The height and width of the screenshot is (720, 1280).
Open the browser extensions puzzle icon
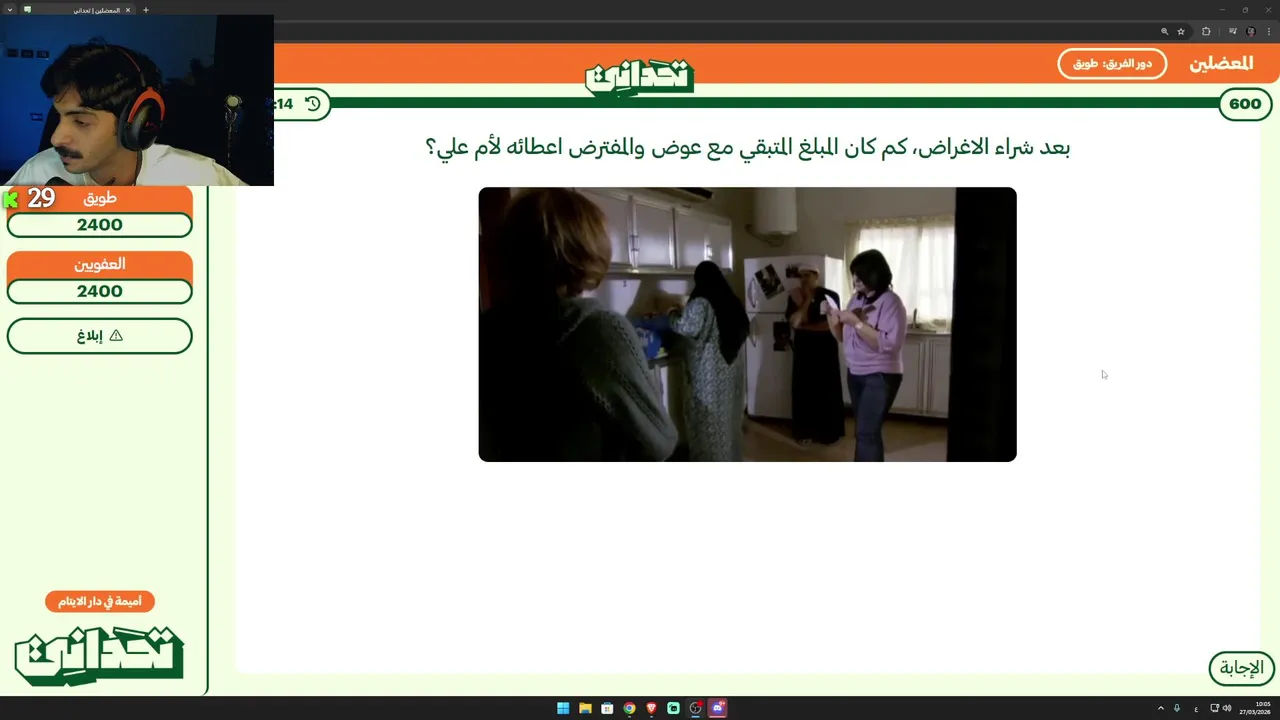click(1206, 32)
